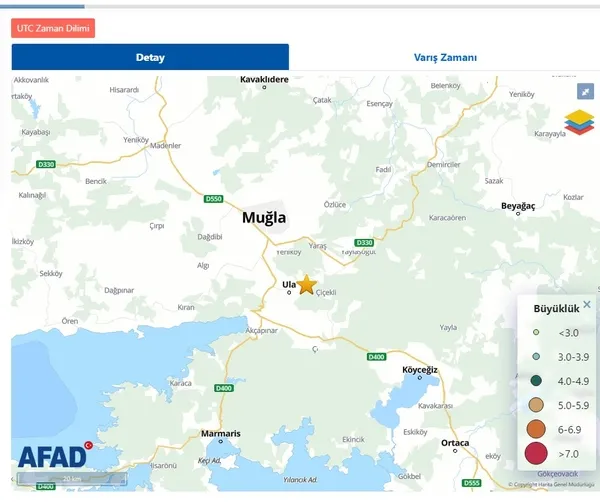Click the Ula town label
Image resolution: width=600 pixels, height=502 pixels.
(x=289, y=285)
